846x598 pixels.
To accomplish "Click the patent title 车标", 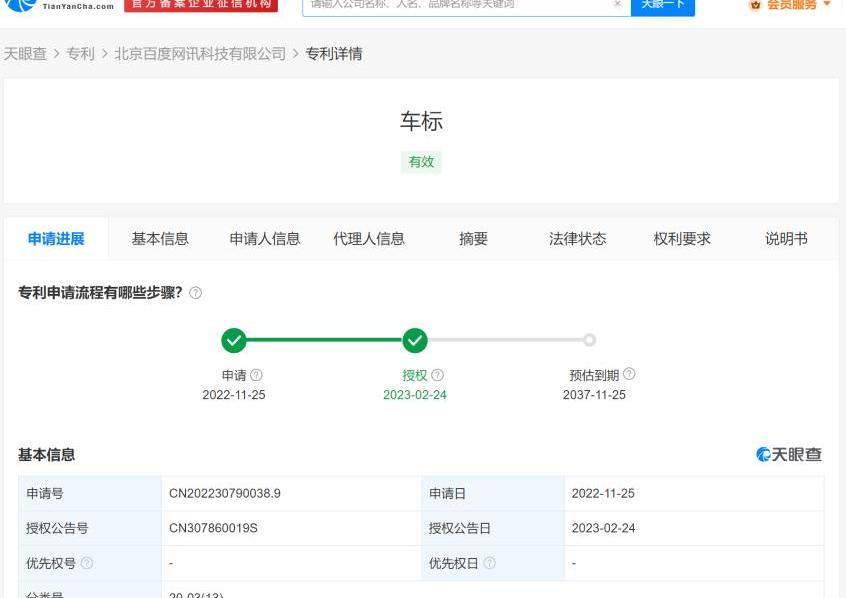I will coord(421,121).
